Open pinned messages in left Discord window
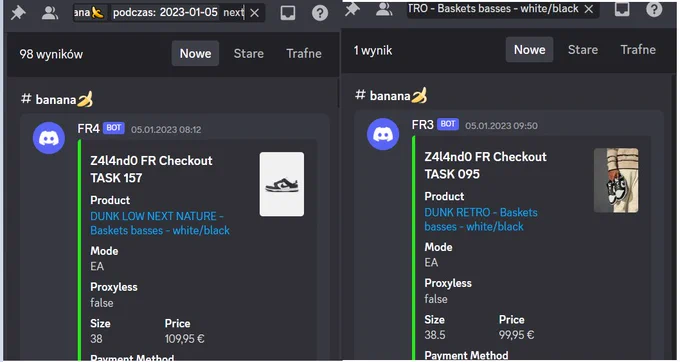The image size is (680, 362). pyautogui.click(x=18, y=13)
